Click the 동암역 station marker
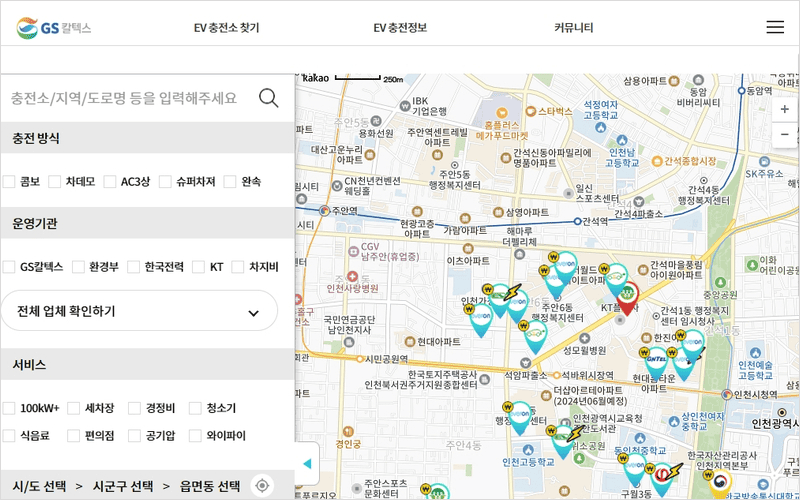Screen dimensions: 800x500 [741, 91]
